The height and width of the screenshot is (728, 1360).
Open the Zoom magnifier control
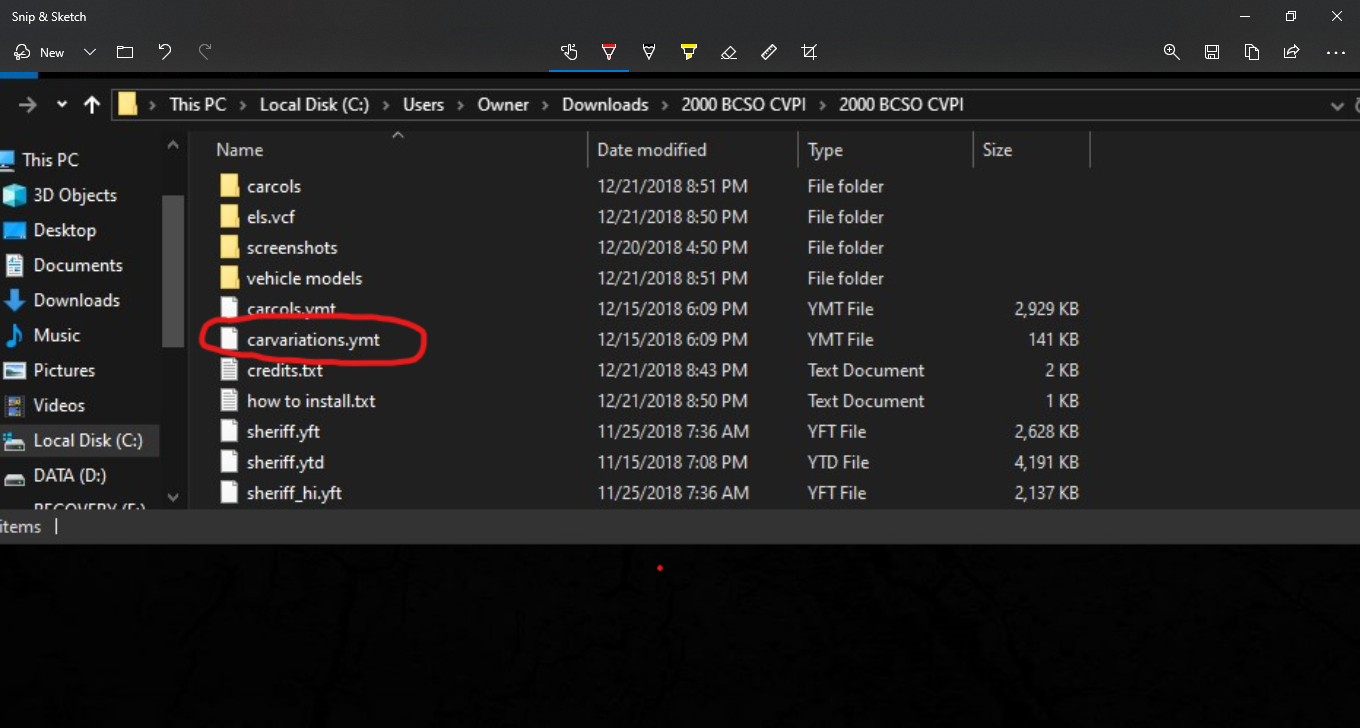1172,52
